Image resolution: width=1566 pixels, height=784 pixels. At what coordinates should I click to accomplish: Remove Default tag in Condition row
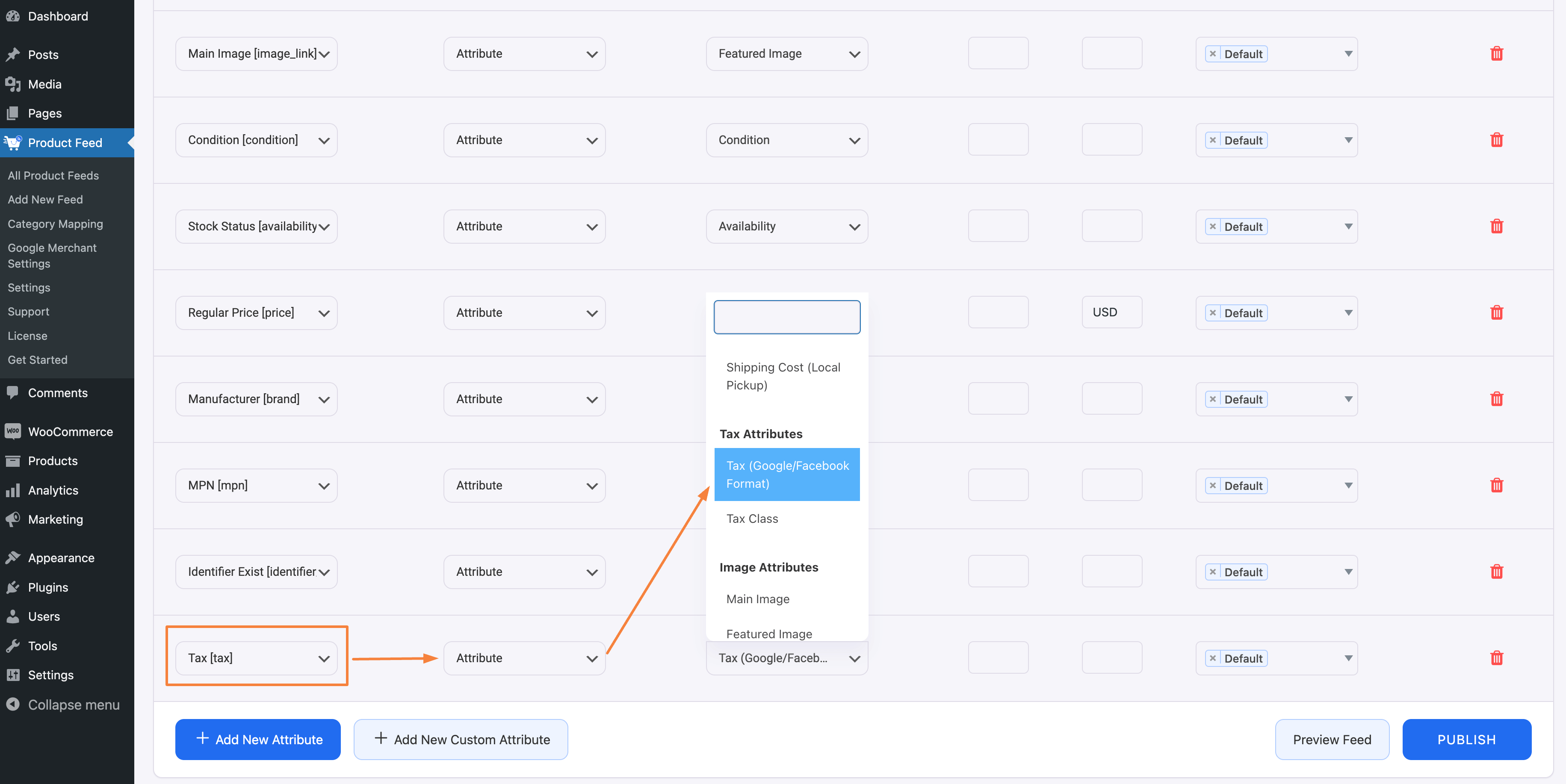pyautogui.click(x=1212, y=140)
